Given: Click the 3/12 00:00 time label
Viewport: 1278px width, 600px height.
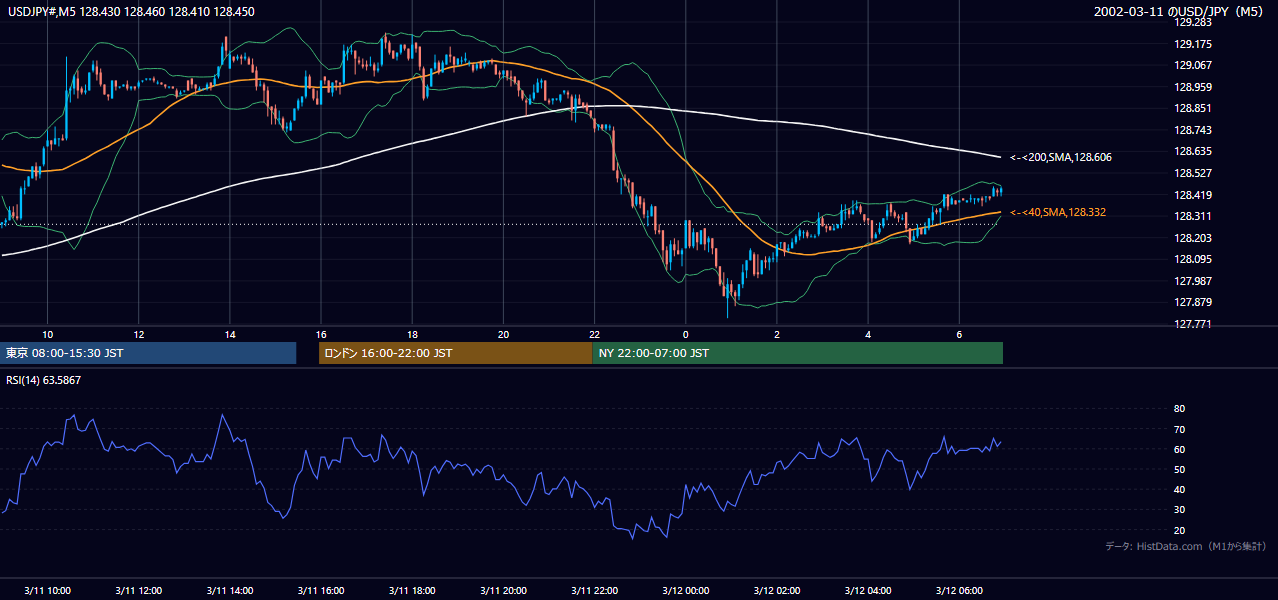Looking at the screenshot, I should [x=686, y=590].
